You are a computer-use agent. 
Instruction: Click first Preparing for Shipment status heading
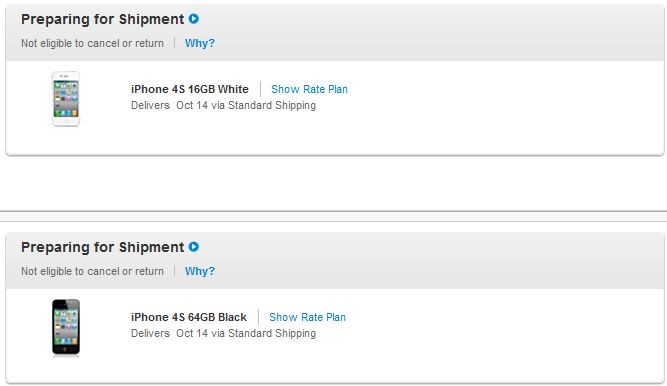[x=103, y=19]
